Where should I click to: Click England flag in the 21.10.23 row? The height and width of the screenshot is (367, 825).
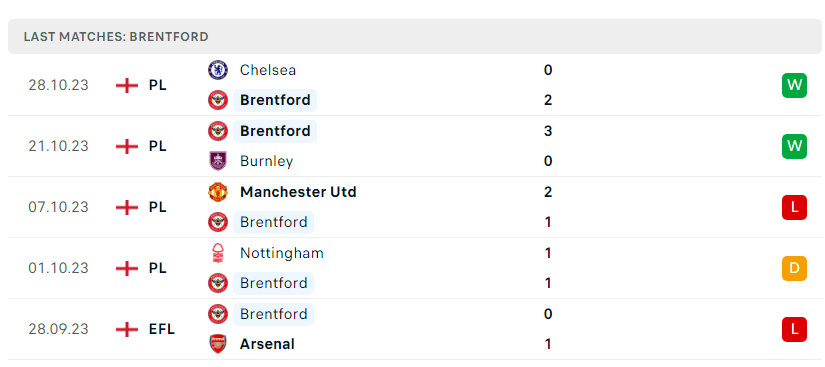(x=127, y=146)
